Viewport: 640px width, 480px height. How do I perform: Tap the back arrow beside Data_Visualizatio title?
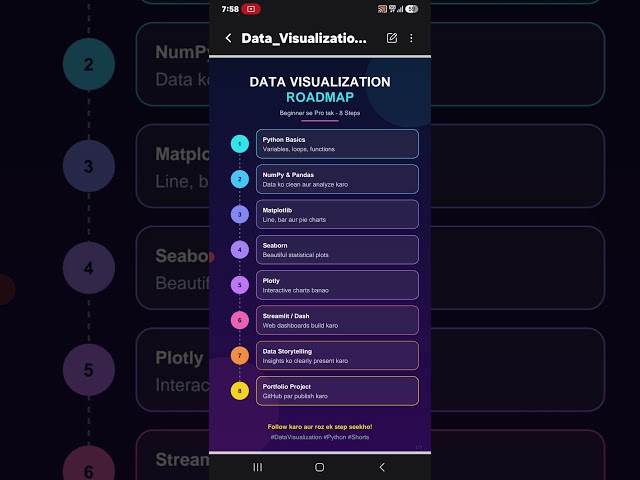click(x=229, y=38)
